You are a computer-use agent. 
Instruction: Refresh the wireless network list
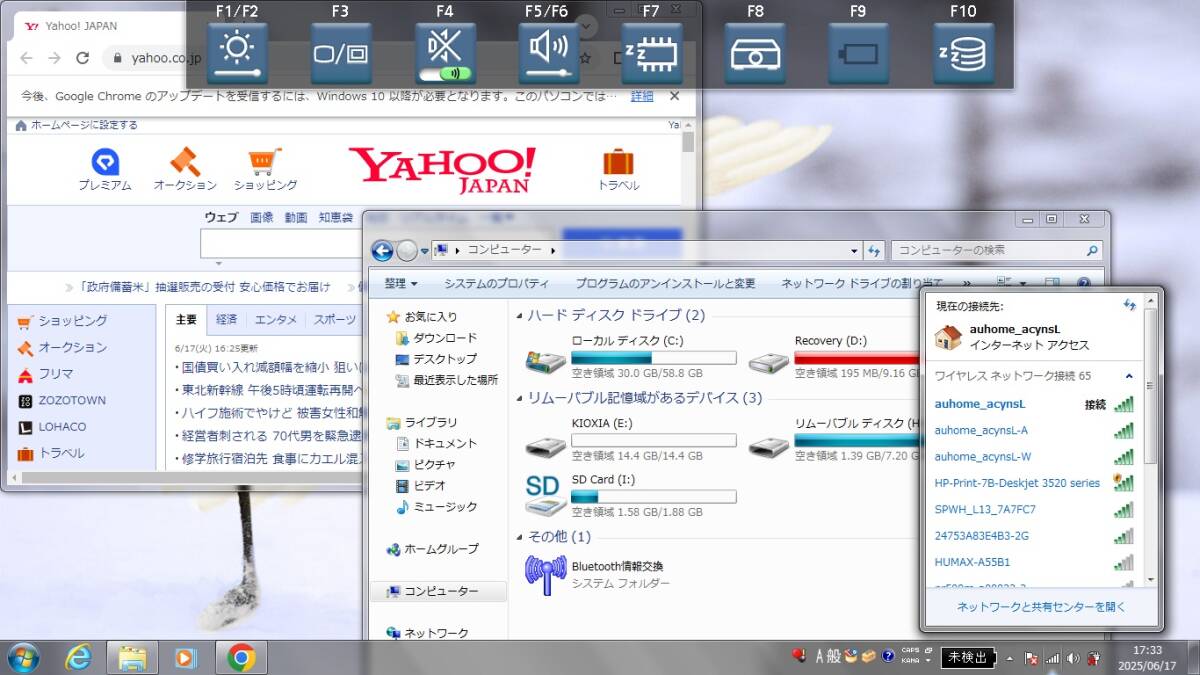coord(1129,305)
